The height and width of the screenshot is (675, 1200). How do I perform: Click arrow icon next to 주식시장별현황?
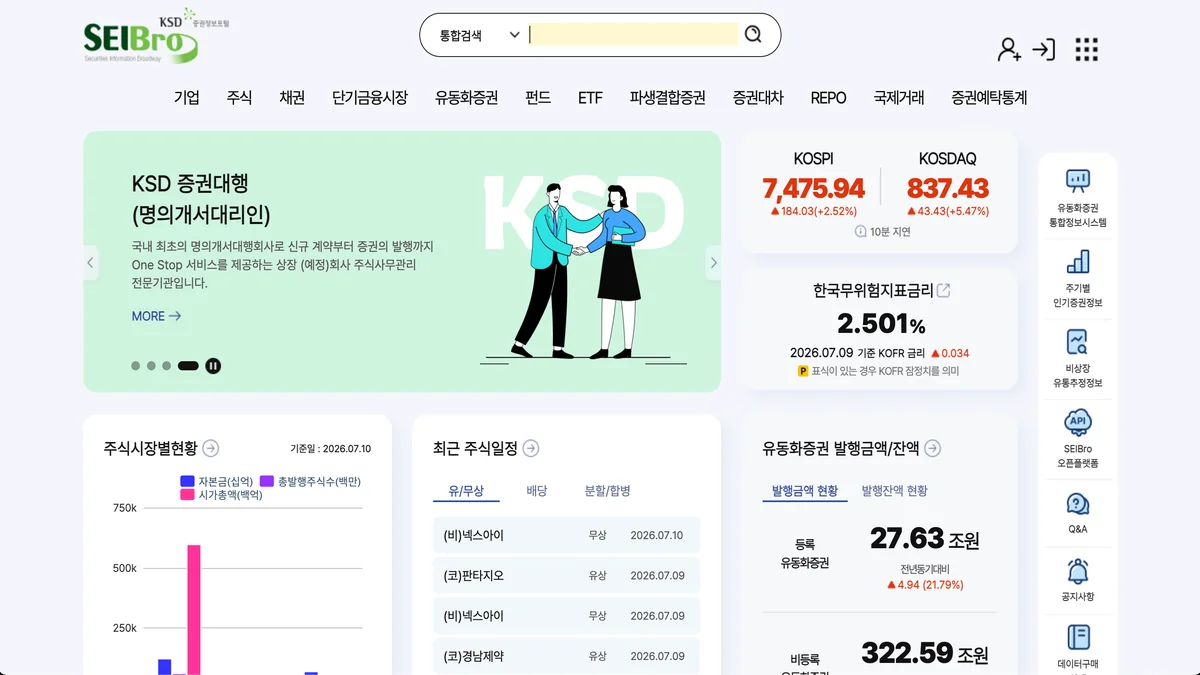[211, 448]
